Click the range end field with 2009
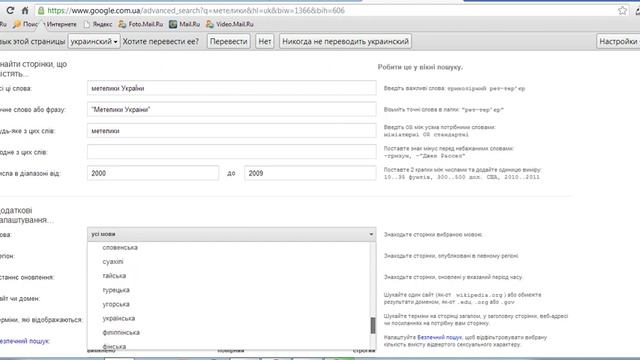This screenshot has width=640, height=360. click(x=310, y=173)
